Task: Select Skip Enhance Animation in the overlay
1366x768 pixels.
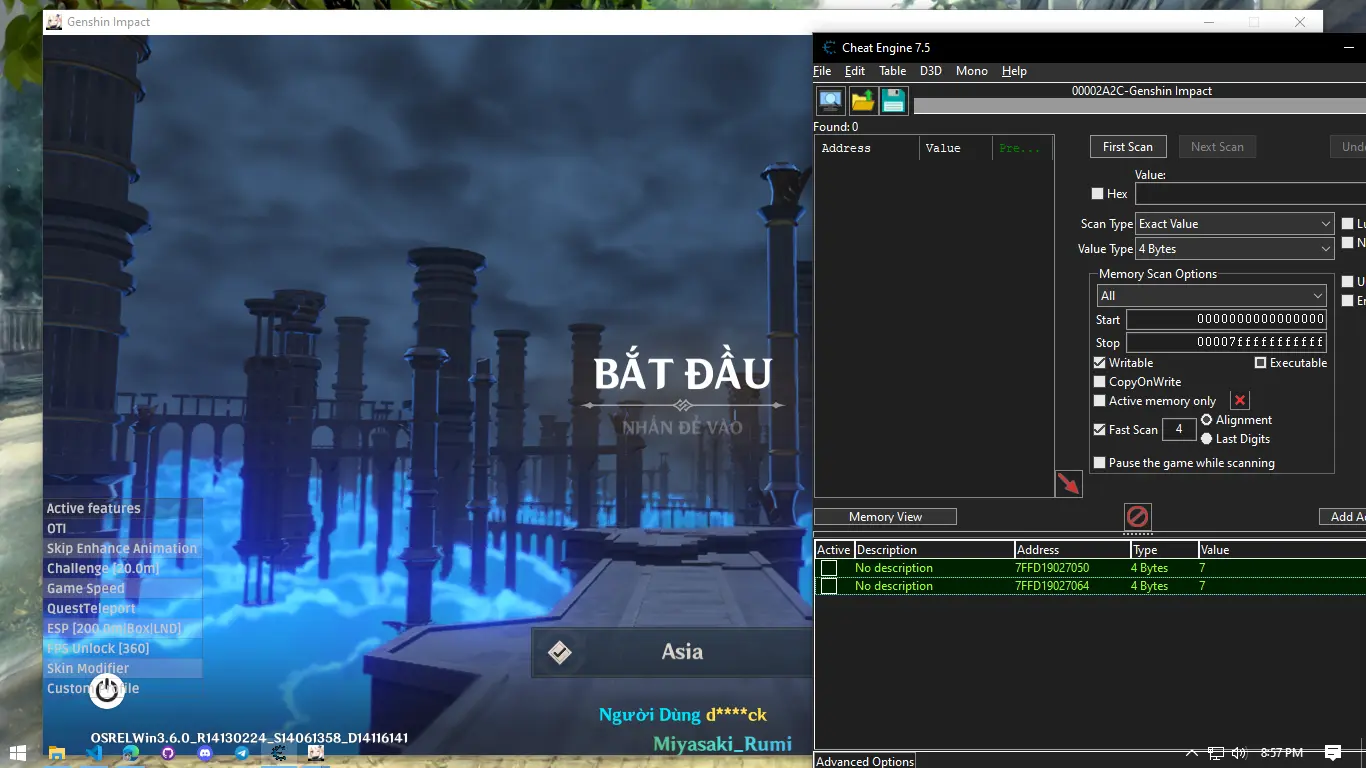Action: point(122,549)
